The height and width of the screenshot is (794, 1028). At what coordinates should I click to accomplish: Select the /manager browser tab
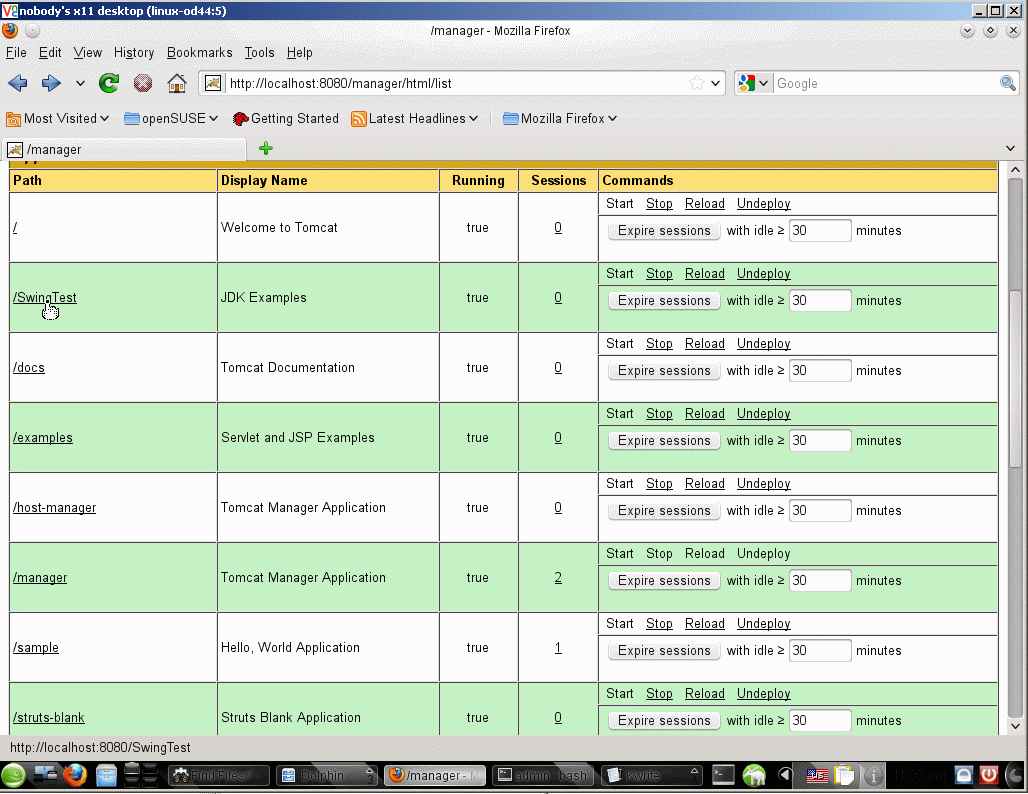(x=125, y=149)
